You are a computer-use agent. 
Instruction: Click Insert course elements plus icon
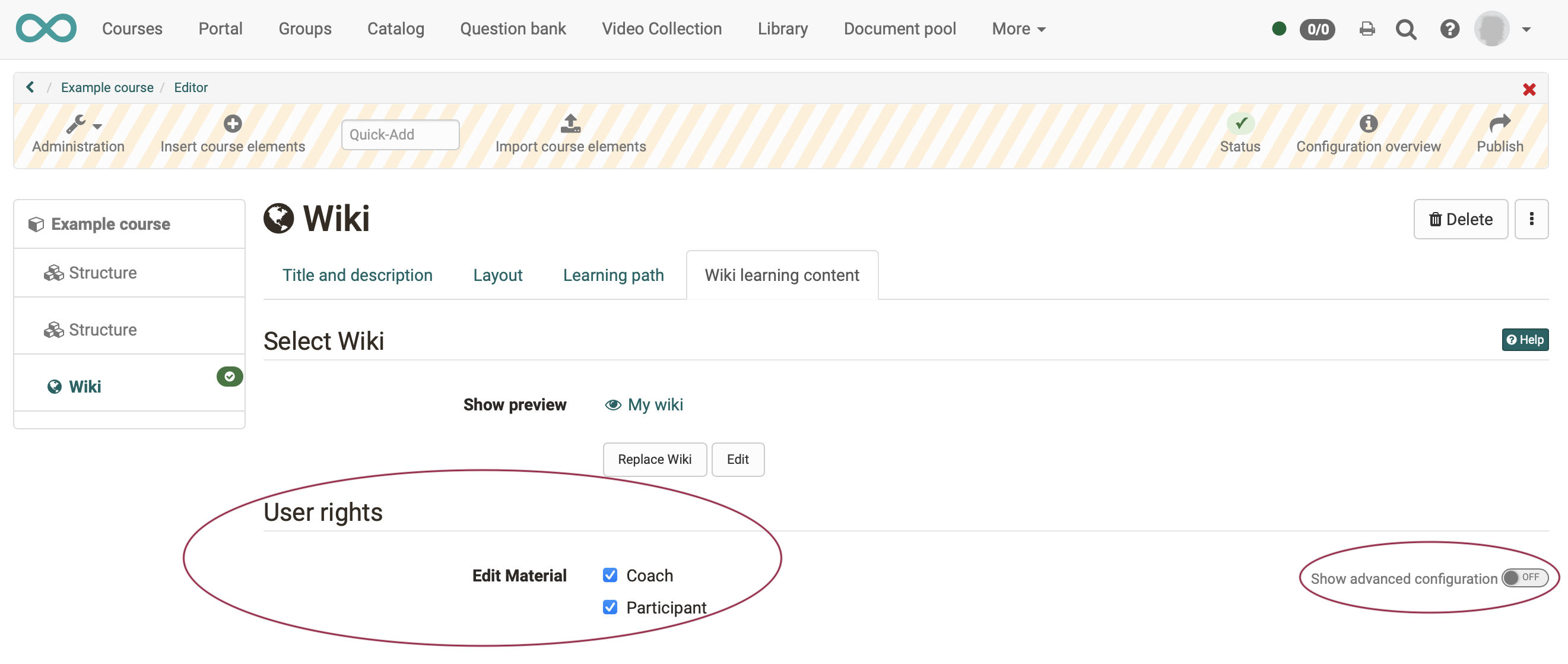[233, 124]
